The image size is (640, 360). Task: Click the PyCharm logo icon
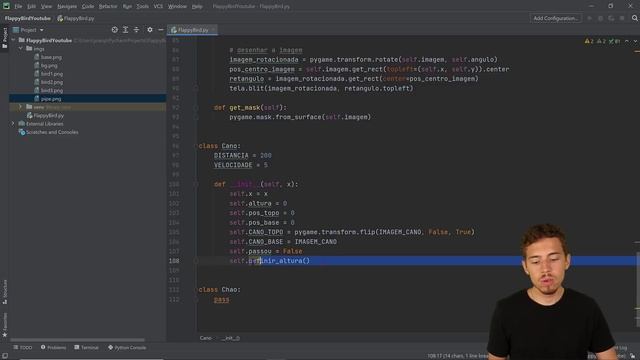tap(6, 6)
